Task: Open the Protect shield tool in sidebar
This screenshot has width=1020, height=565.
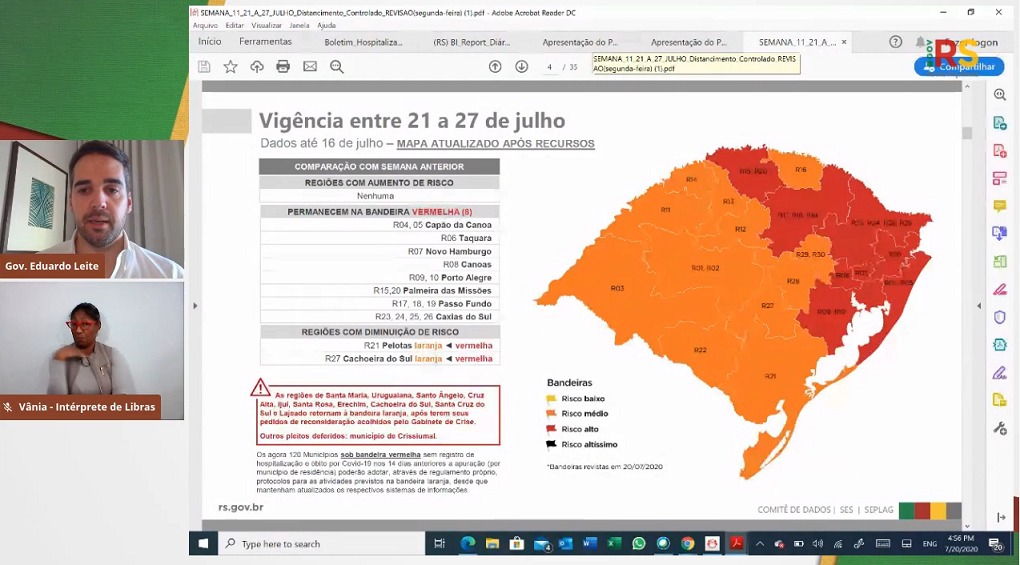Action: point(999,317)
